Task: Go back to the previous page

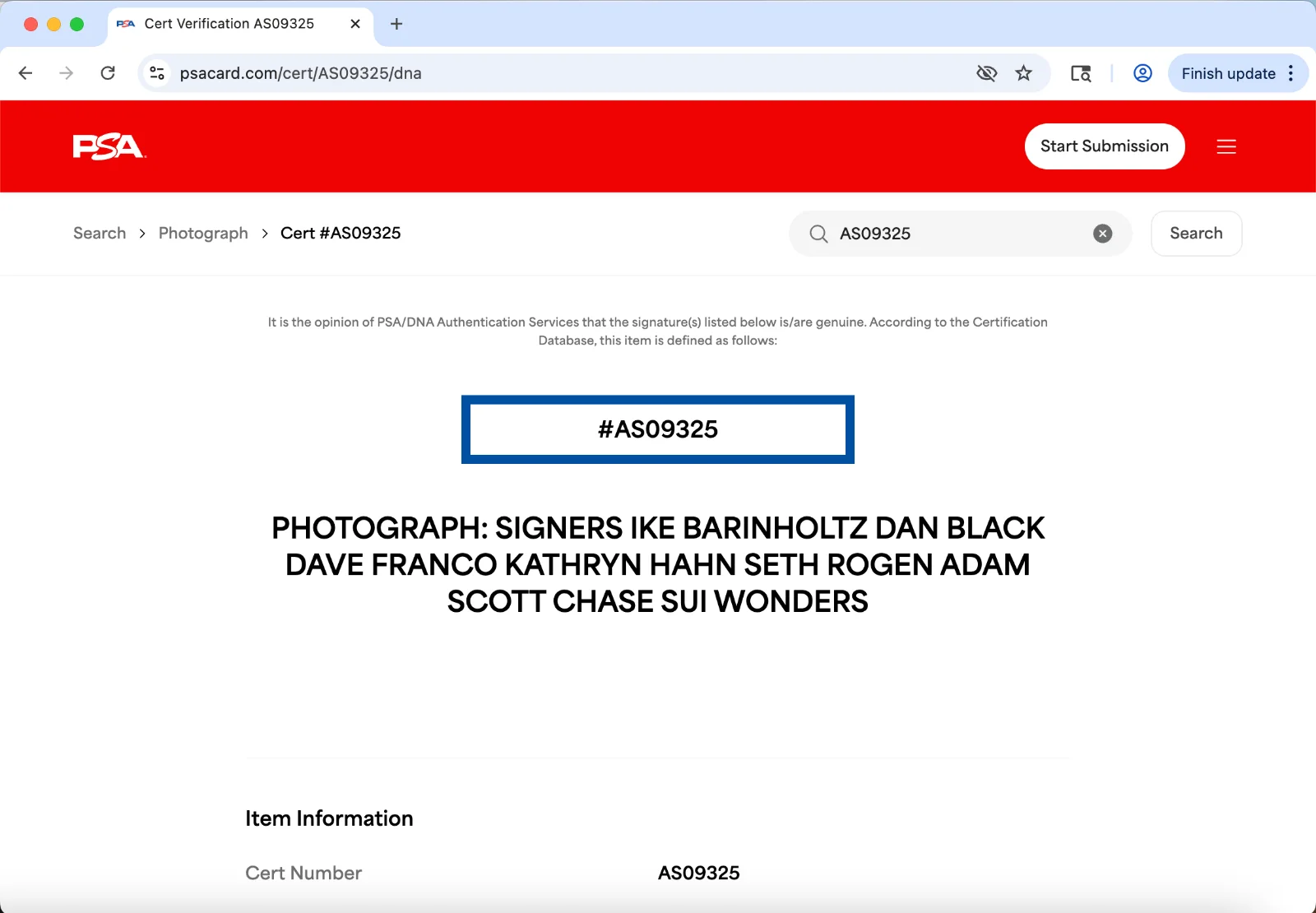Action: tap(25, 73)
